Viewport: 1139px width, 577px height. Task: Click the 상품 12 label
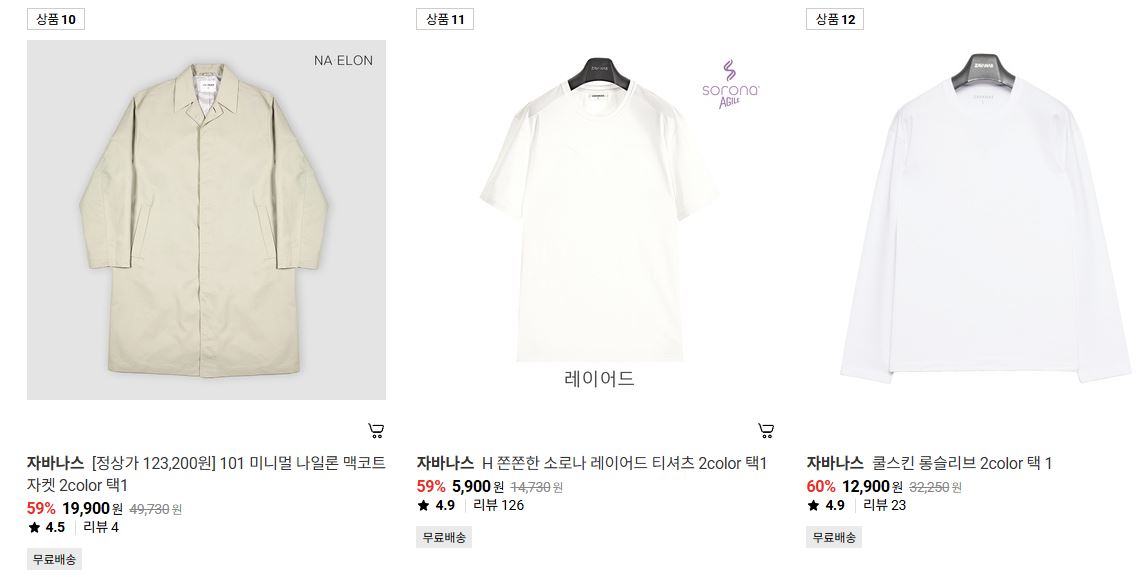(x=835, y=20)
